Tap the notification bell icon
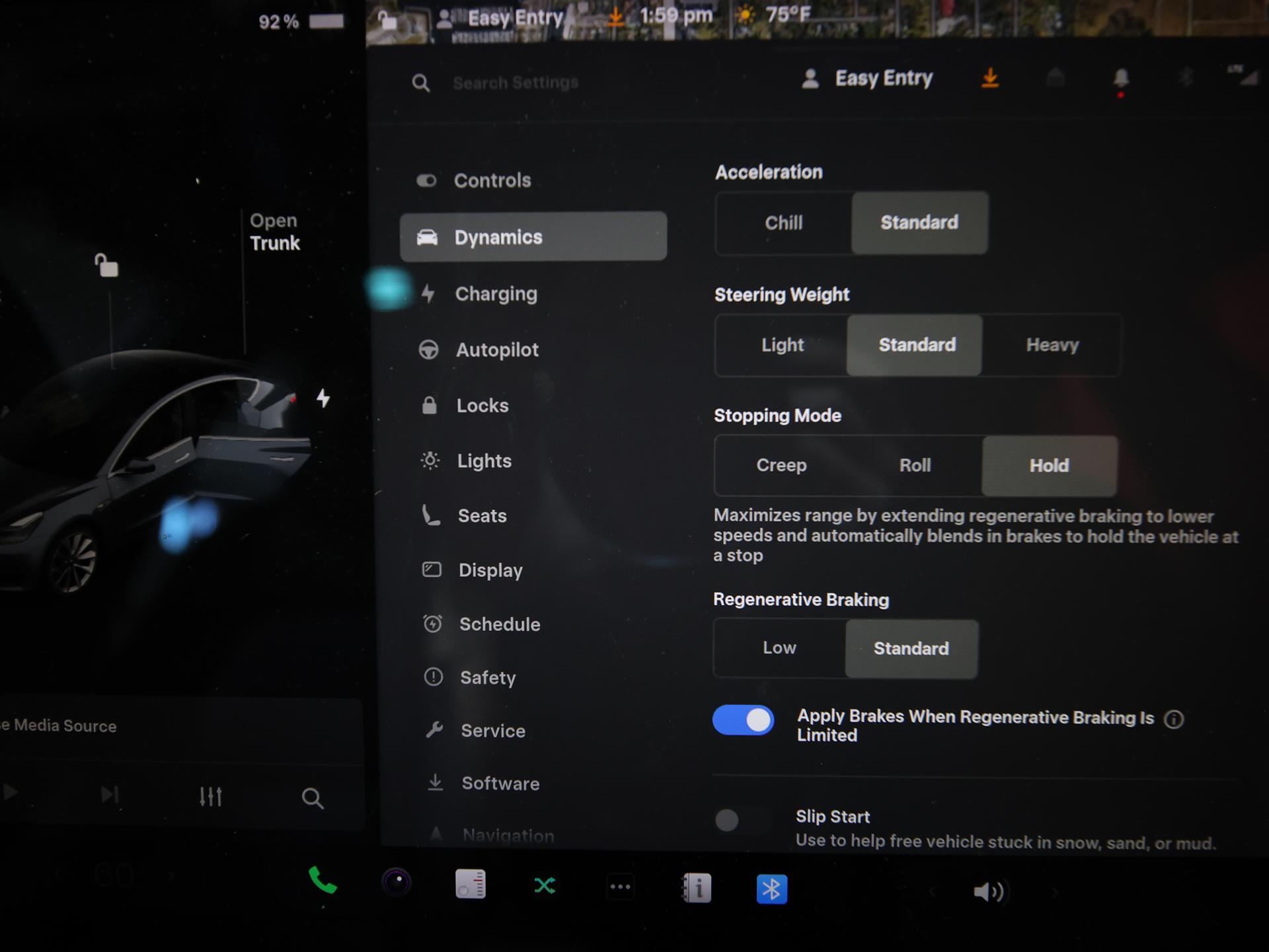The height and width of the screenshot is (952, 1269). point(1120,79)
